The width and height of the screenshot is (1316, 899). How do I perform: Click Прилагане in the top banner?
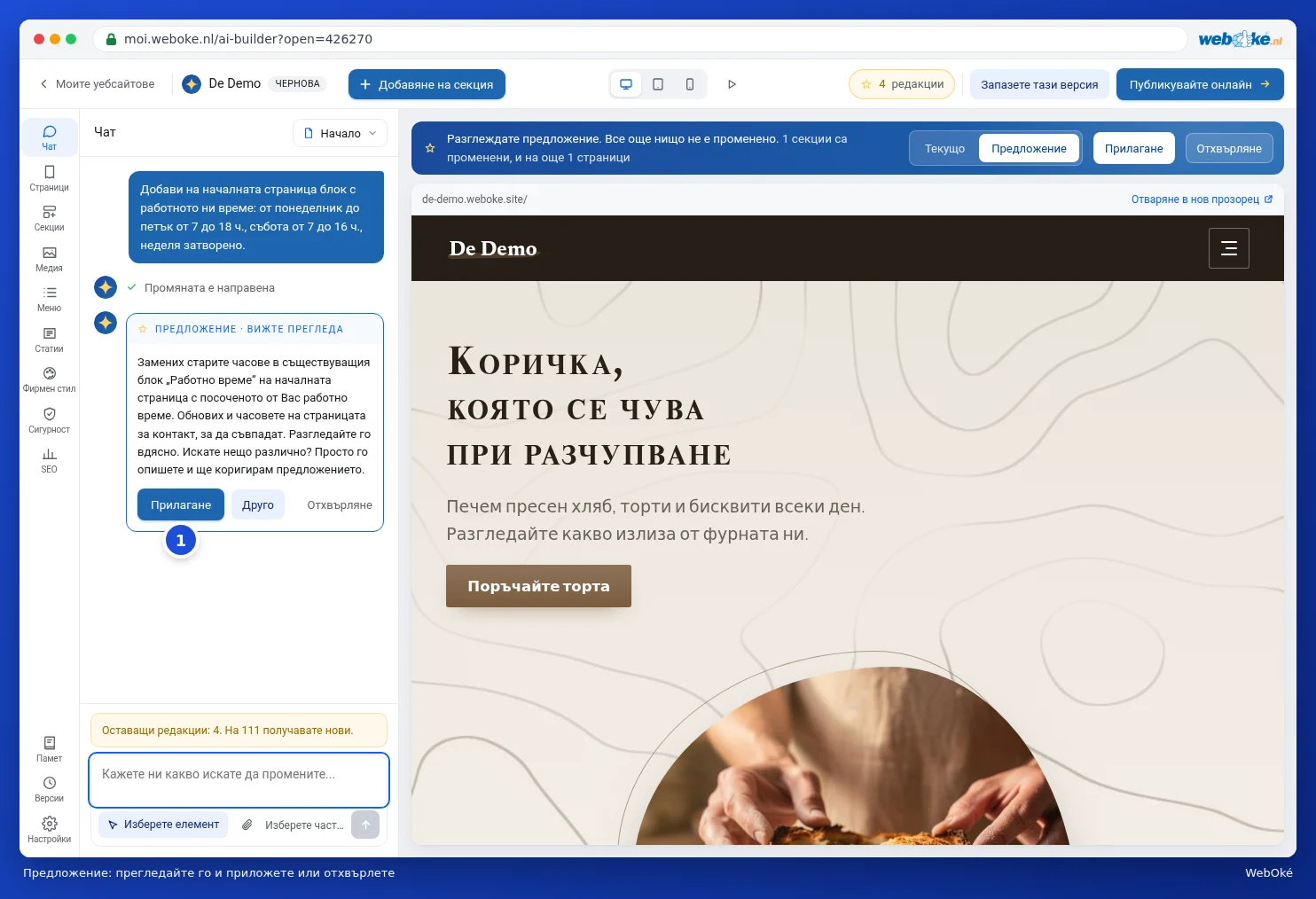1133,148
